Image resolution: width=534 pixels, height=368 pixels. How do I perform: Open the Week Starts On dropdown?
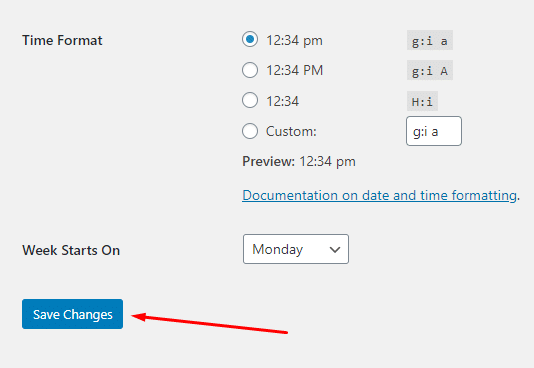pyautogui.click(x=296, y=249)
